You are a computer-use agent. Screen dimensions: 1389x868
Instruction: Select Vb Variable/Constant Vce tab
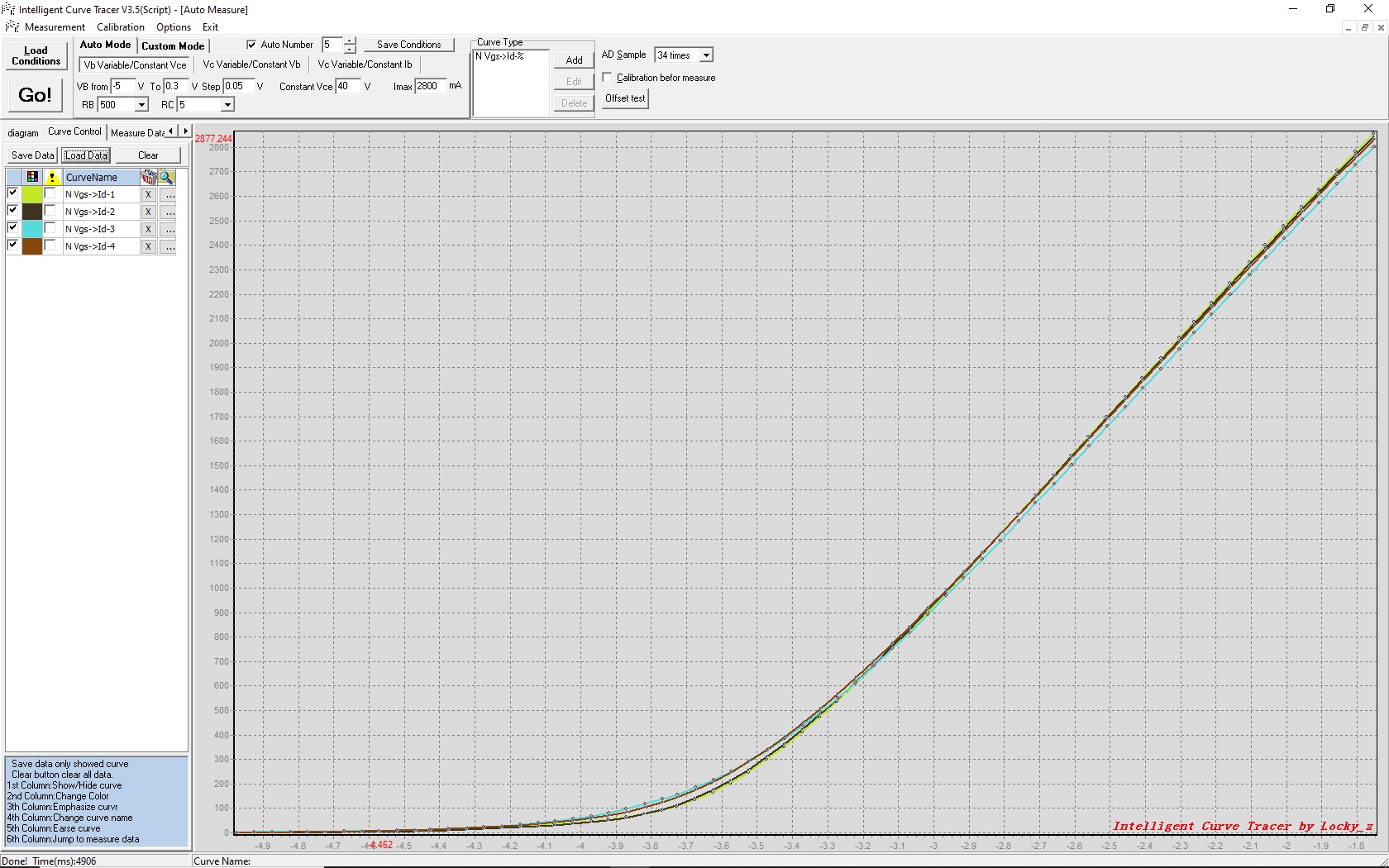(x=136, y=64)
